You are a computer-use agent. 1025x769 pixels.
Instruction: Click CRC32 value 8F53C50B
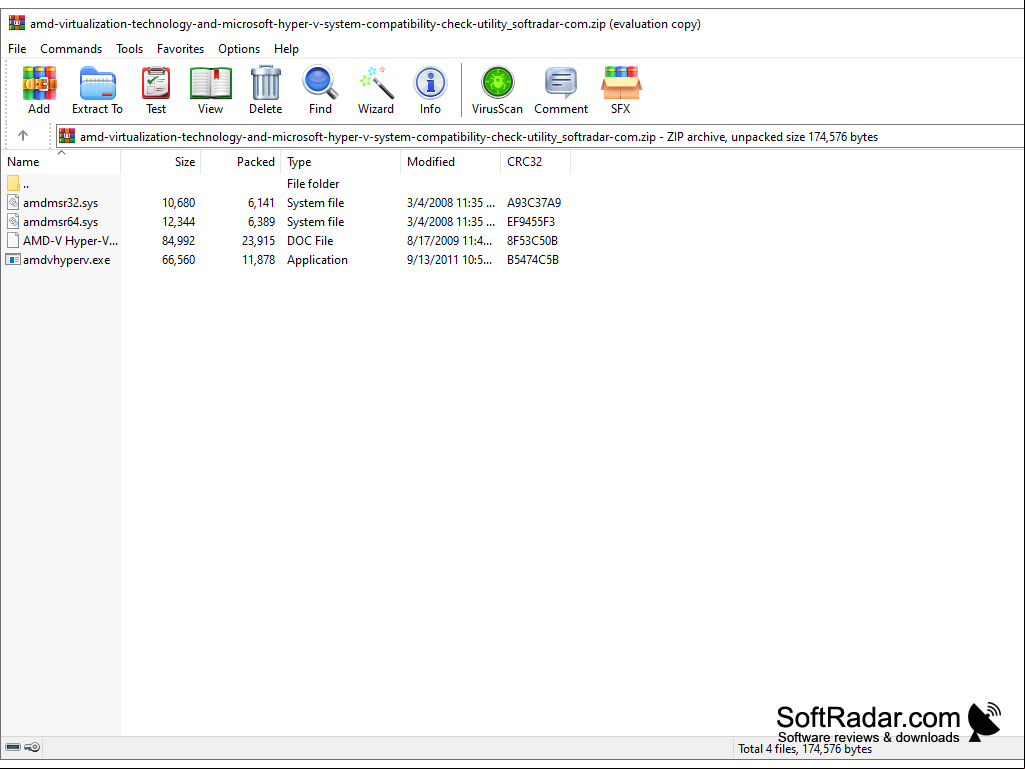(532, 241)
